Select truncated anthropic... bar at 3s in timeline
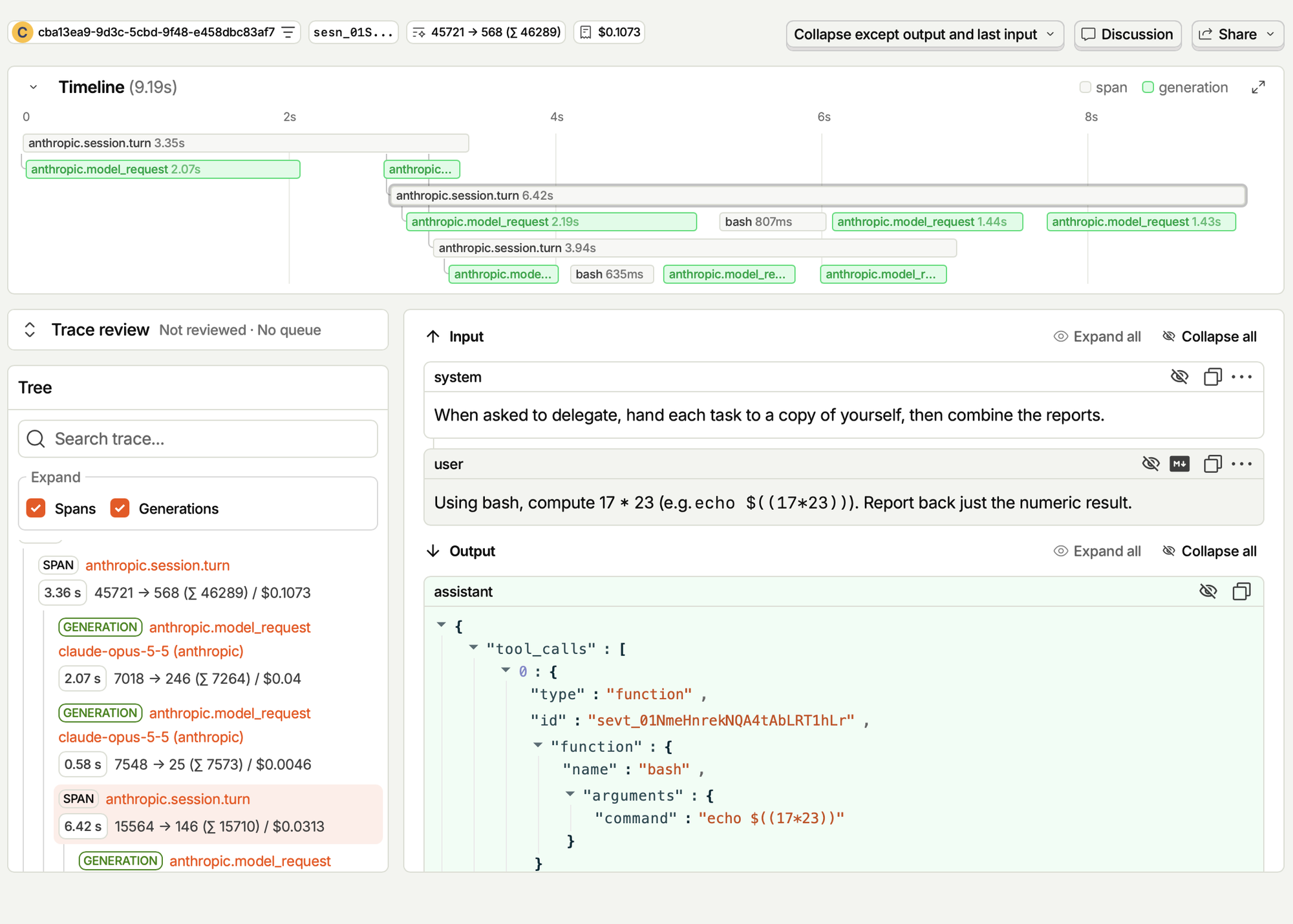1293x924 pixels. 422,169
